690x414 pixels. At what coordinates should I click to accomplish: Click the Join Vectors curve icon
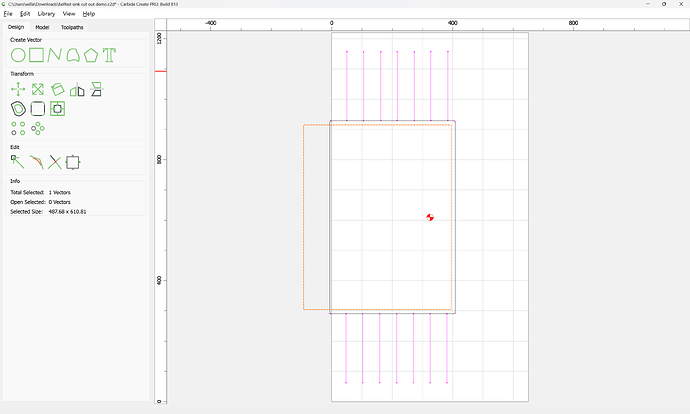click(x=37, y=162)
